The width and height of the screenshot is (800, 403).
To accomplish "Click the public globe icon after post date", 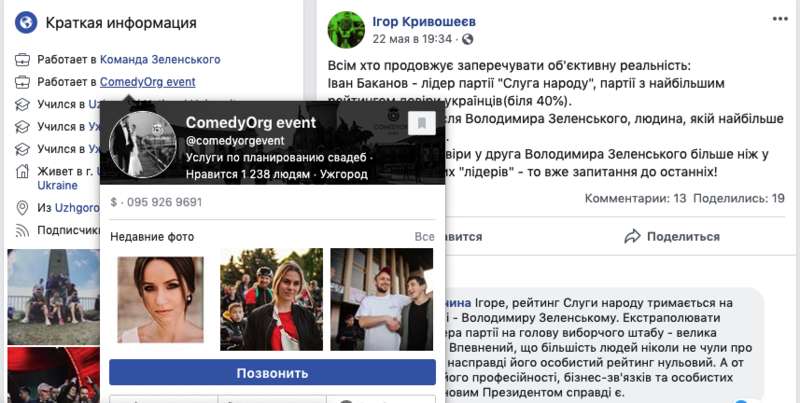I will pyautogui.click(x=467, y=39).
